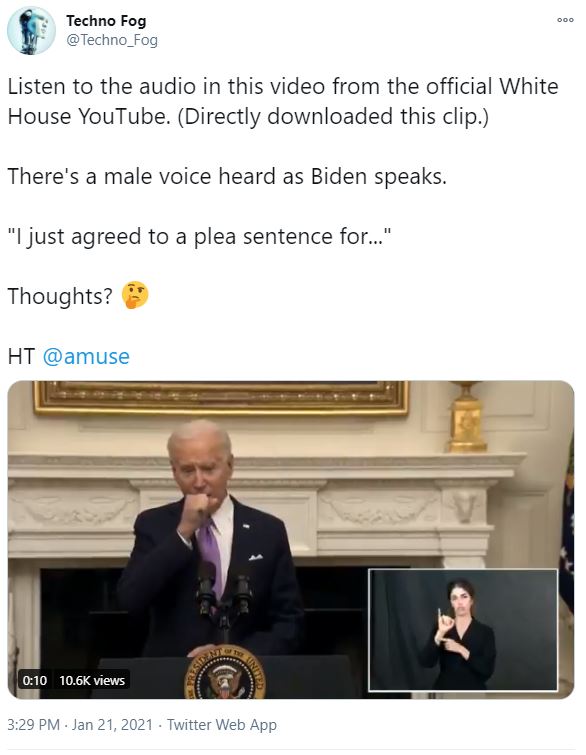Click the Twitter Web App source link
The height and width of the screenshot is (755, 586).
[221, 725]
